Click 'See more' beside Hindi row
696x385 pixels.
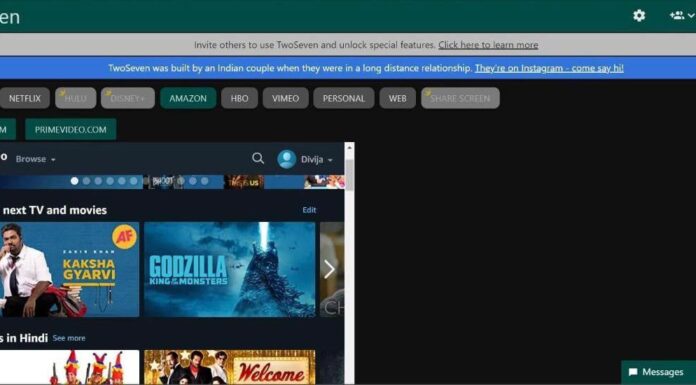(x=69, y=338)
